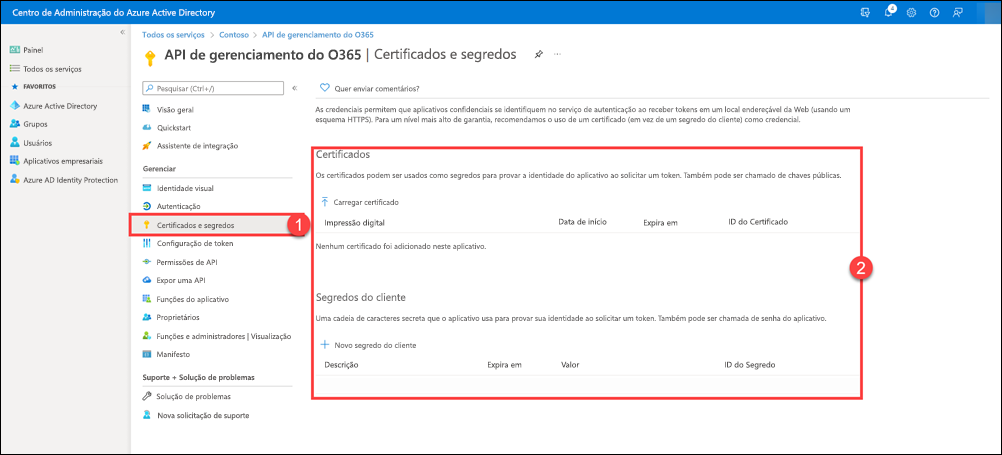
Task: Open the portal directory filter icon in header
Action: [865, 12]
